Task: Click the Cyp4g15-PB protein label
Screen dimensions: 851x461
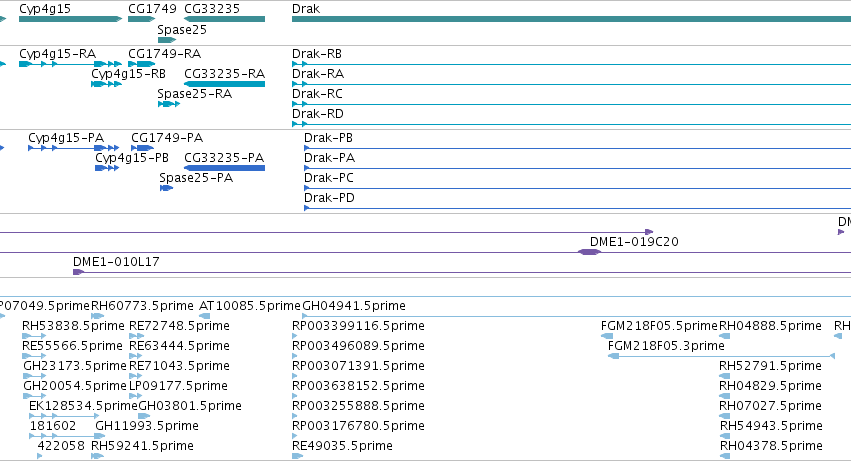Action: pos(132,158)
